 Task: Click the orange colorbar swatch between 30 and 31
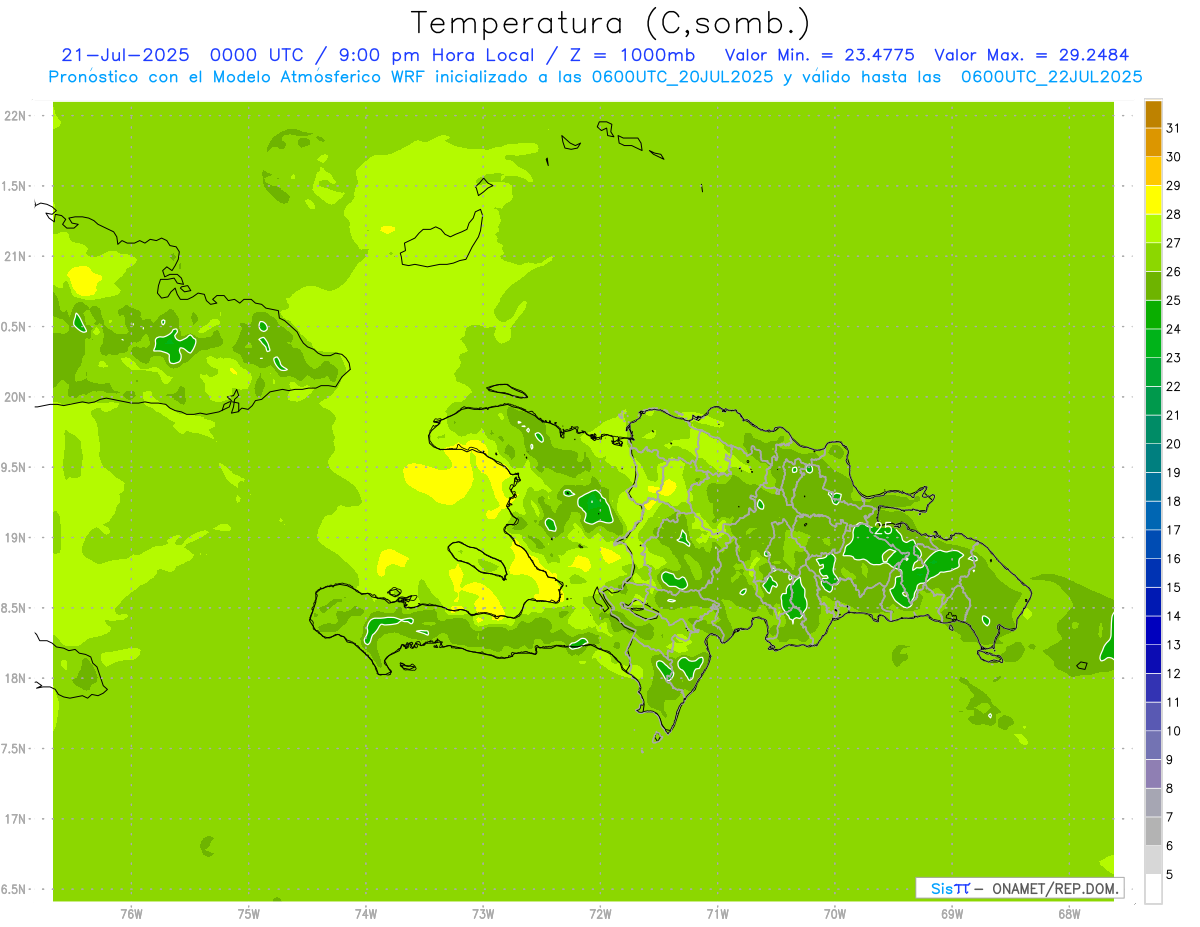(x=1153, y=143)
